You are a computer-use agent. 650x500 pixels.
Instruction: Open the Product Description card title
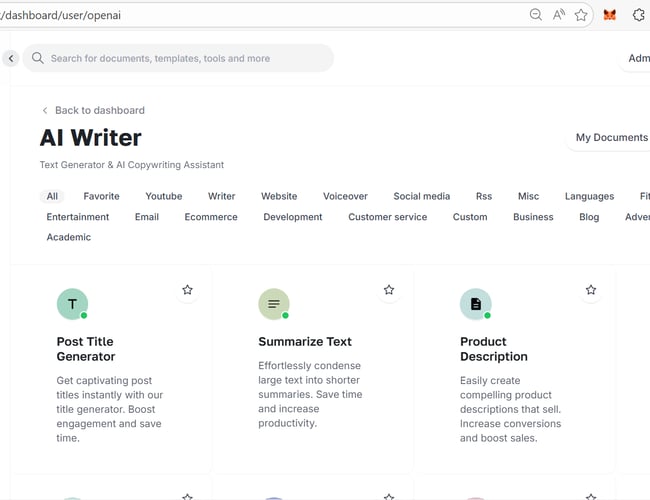coord(494,349)
